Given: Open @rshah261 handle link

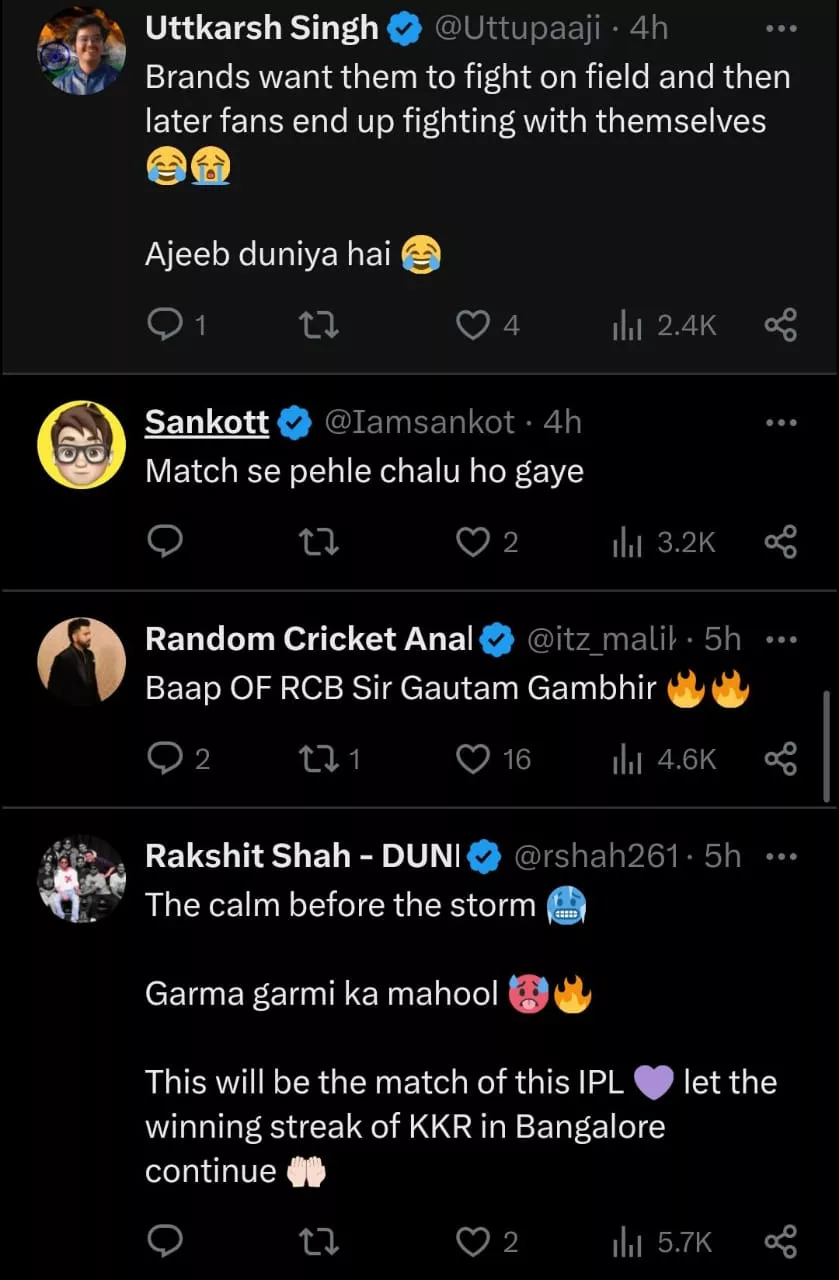Looking at the screenshot, I should click(x=596, y=856).
